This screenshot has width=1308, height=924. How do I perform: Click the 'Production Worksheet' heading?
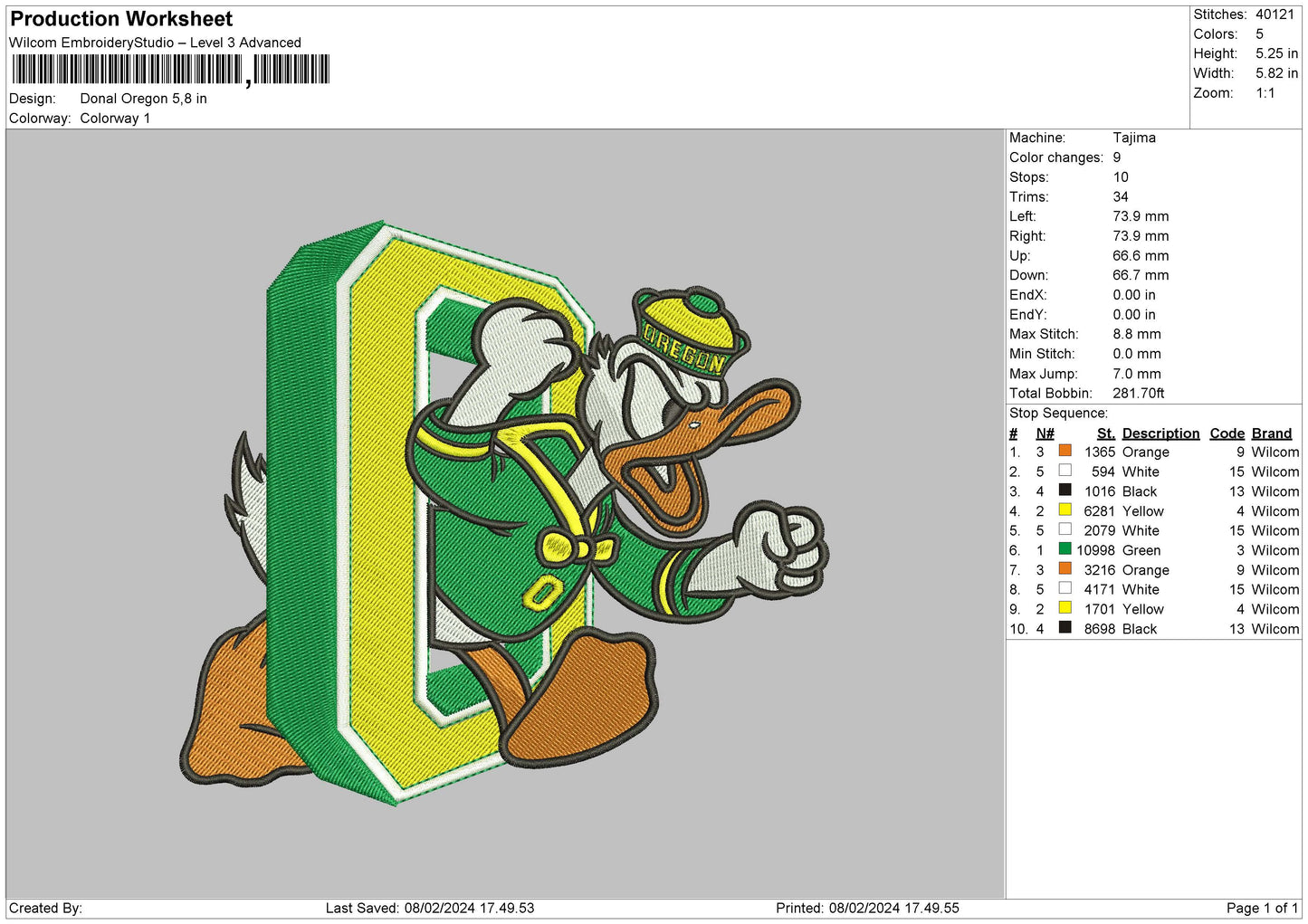(121, 19)
